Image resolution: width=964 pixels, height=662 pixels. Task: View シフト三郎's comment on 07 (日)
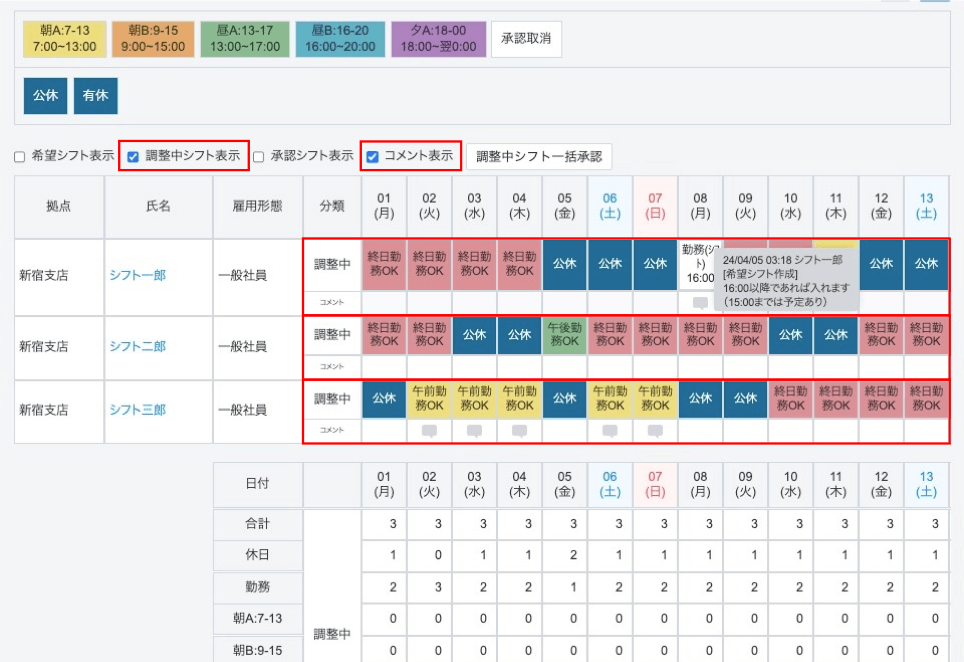click(x=655, y=431)
